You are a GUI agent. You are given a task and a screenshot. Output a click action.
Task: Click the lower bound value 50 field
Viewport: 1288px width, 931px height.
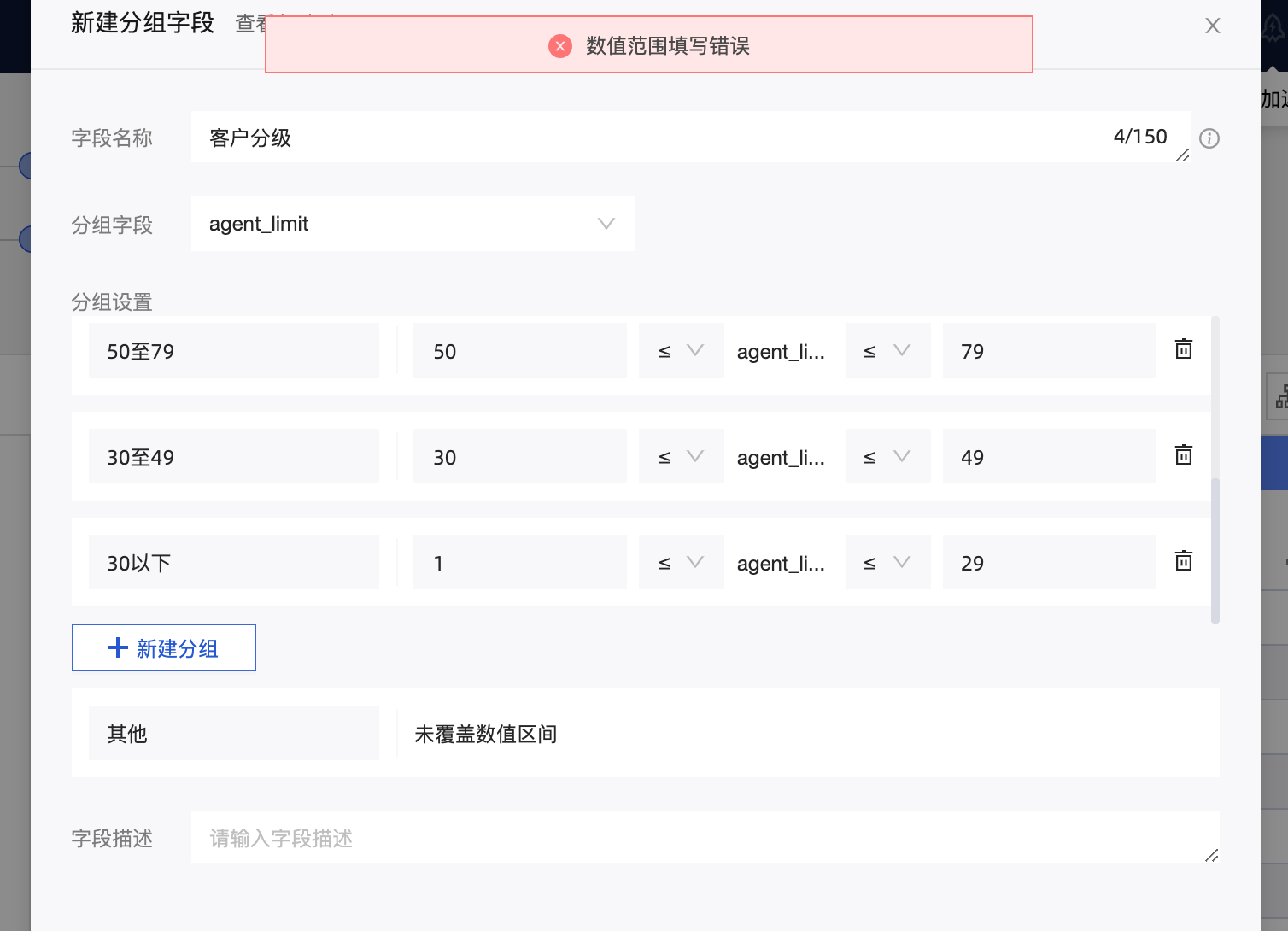point(519,351)
